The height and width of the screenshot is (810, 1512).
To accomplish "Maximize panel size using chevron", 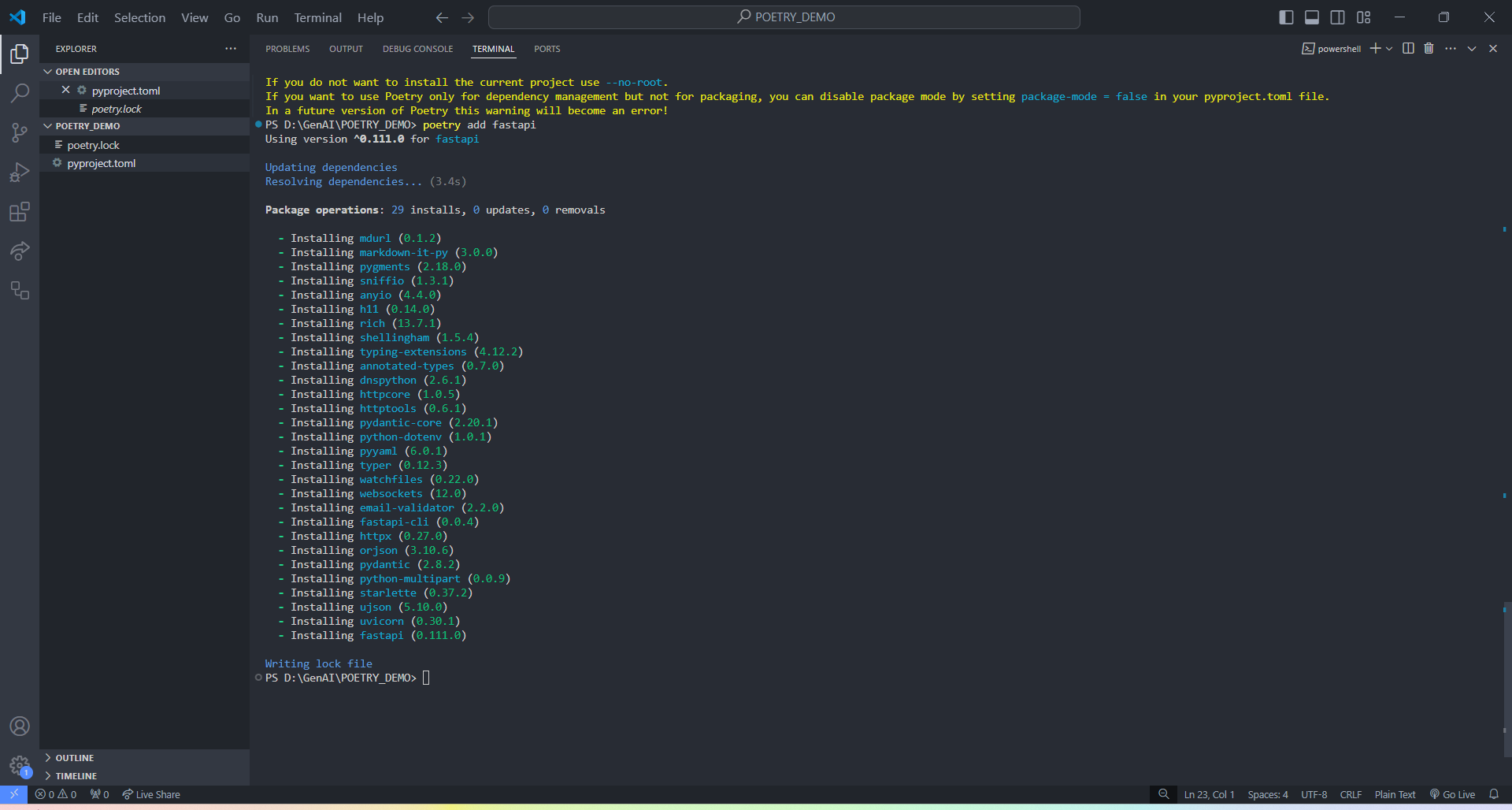I will (x=1472, y=49).
